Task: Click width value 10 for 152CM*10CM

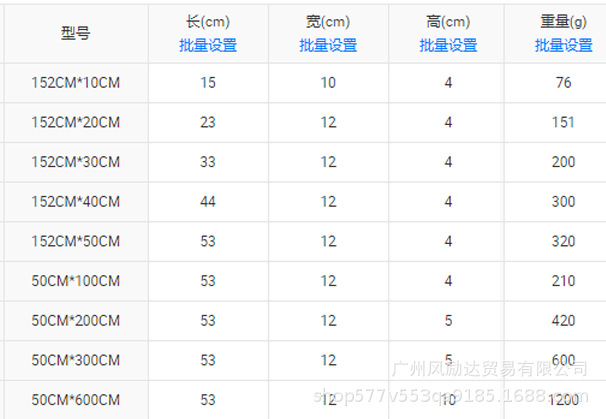Action: (x=328, y=83)
